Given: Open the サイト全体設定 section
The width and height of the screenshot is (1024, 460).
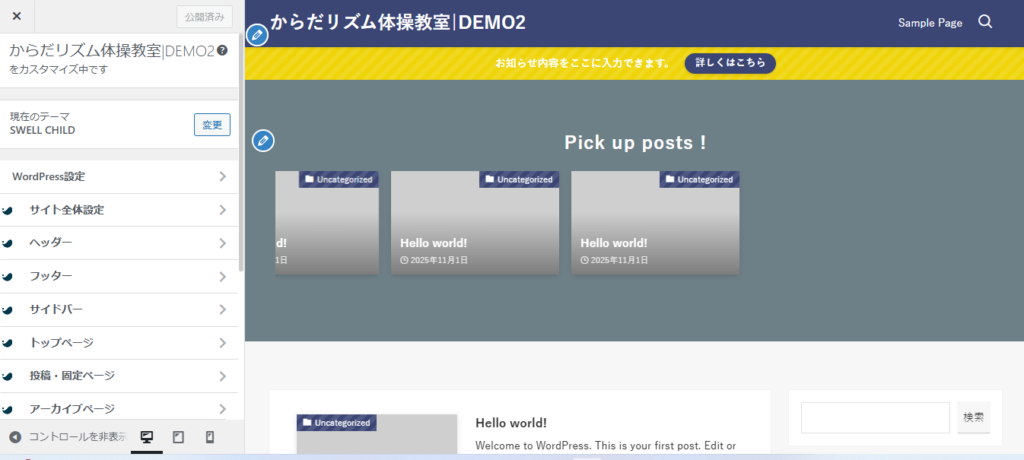Looking at the screenshot, I should [119, 210].
